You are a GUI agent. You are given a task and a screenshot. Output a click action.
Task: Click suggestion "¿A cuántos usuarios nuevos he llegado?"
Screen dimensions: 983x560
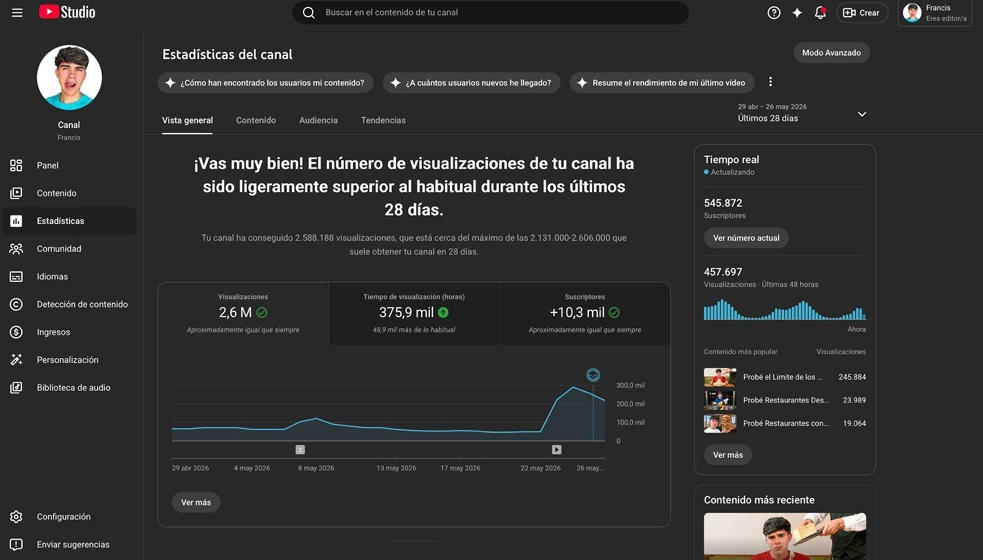click(x=471, y=83)
